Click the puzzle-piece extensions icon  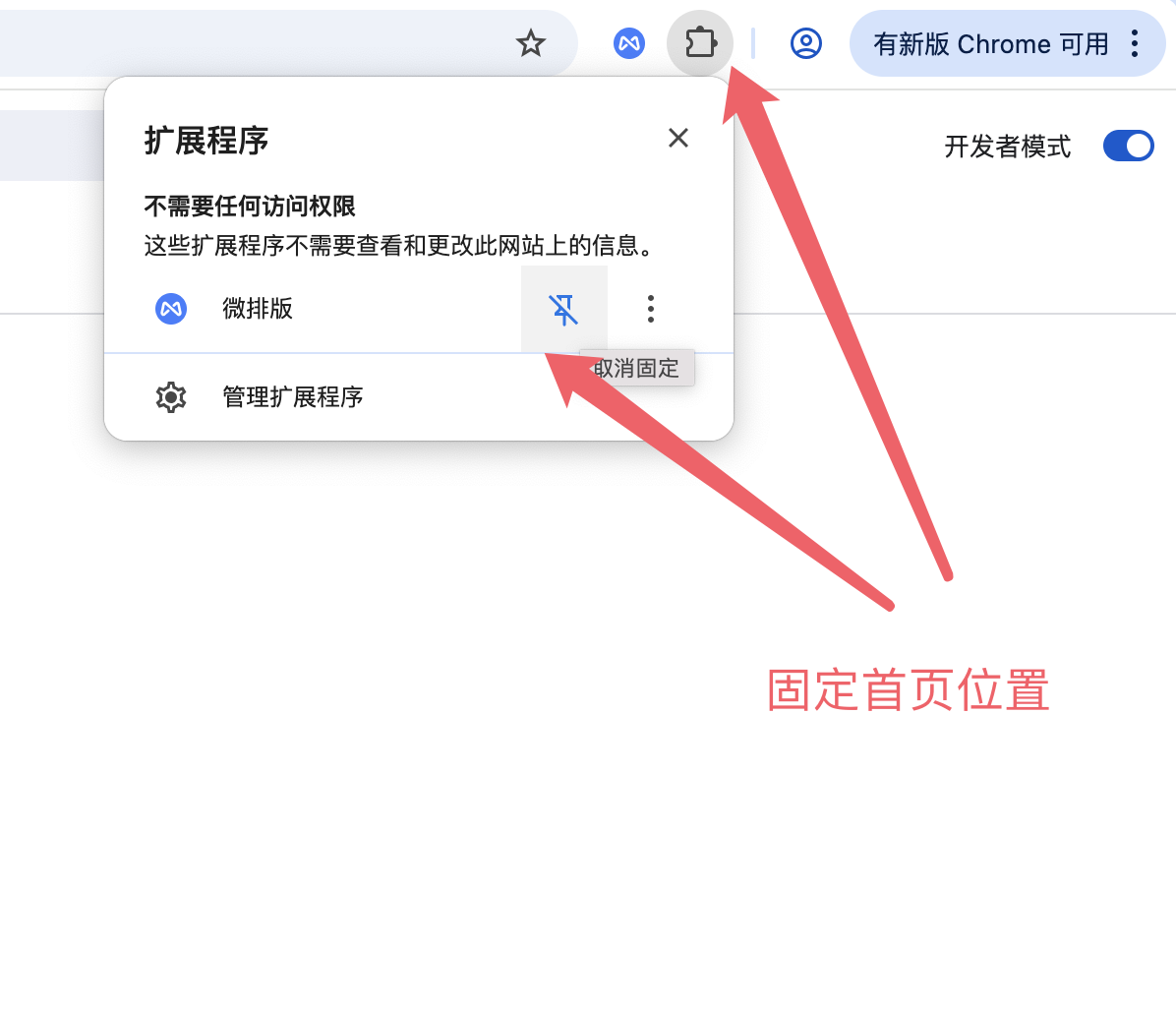[x=700, y=42]
